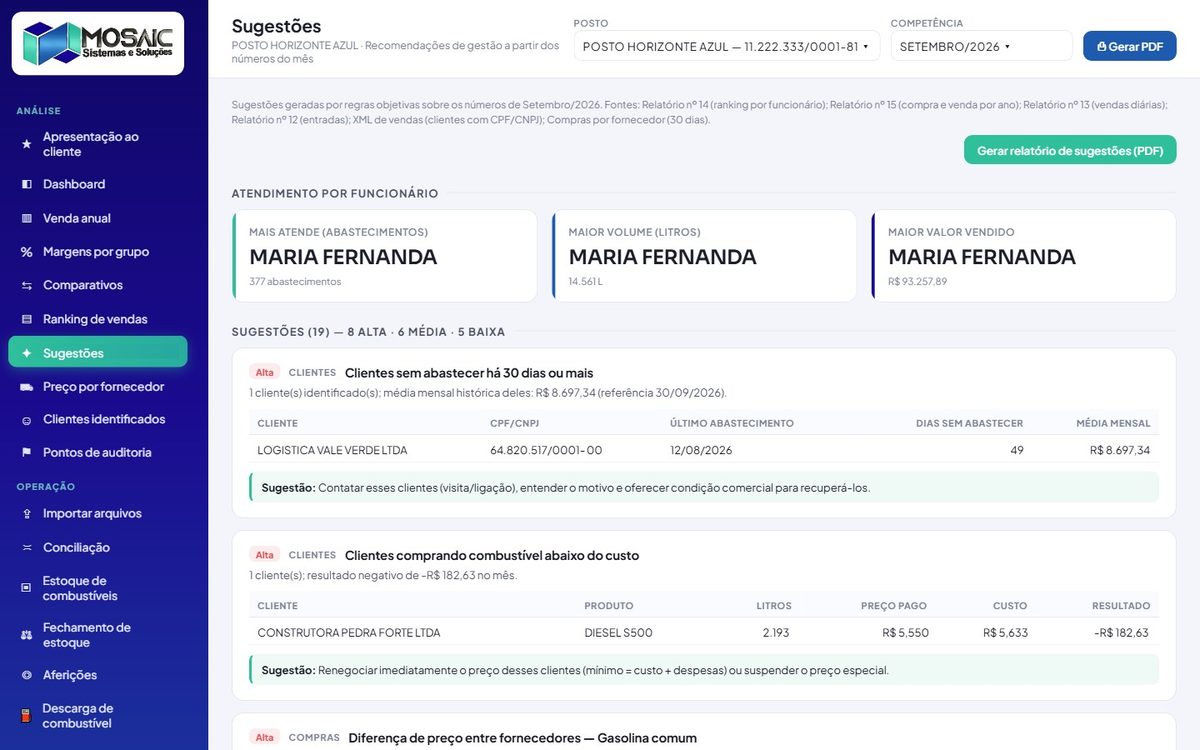1200x750 pixels.
Task: Click the 49 days without fueling value
Action: pyautogui.click(x=1017, y=450)
